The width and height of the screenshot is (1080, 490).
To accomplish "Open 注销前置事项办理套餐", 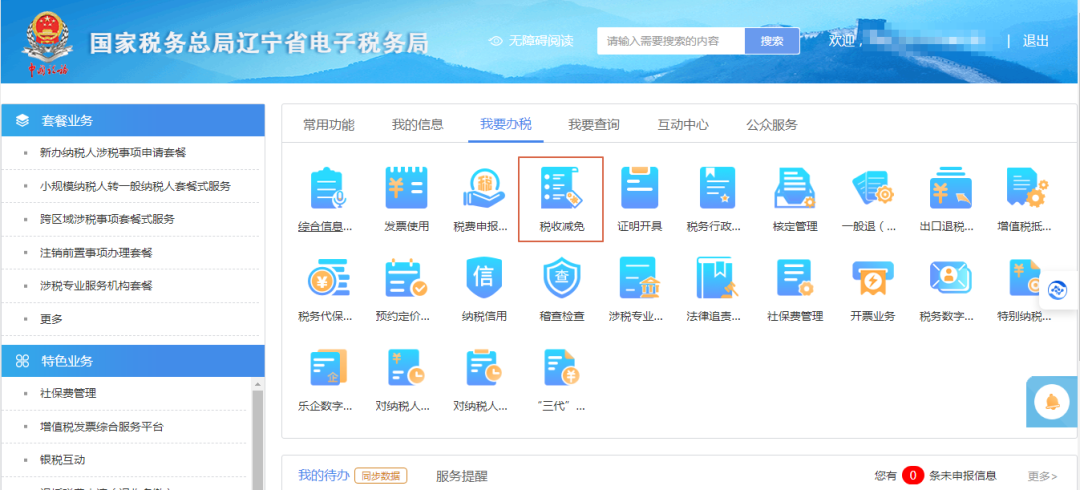I will 96,252.
